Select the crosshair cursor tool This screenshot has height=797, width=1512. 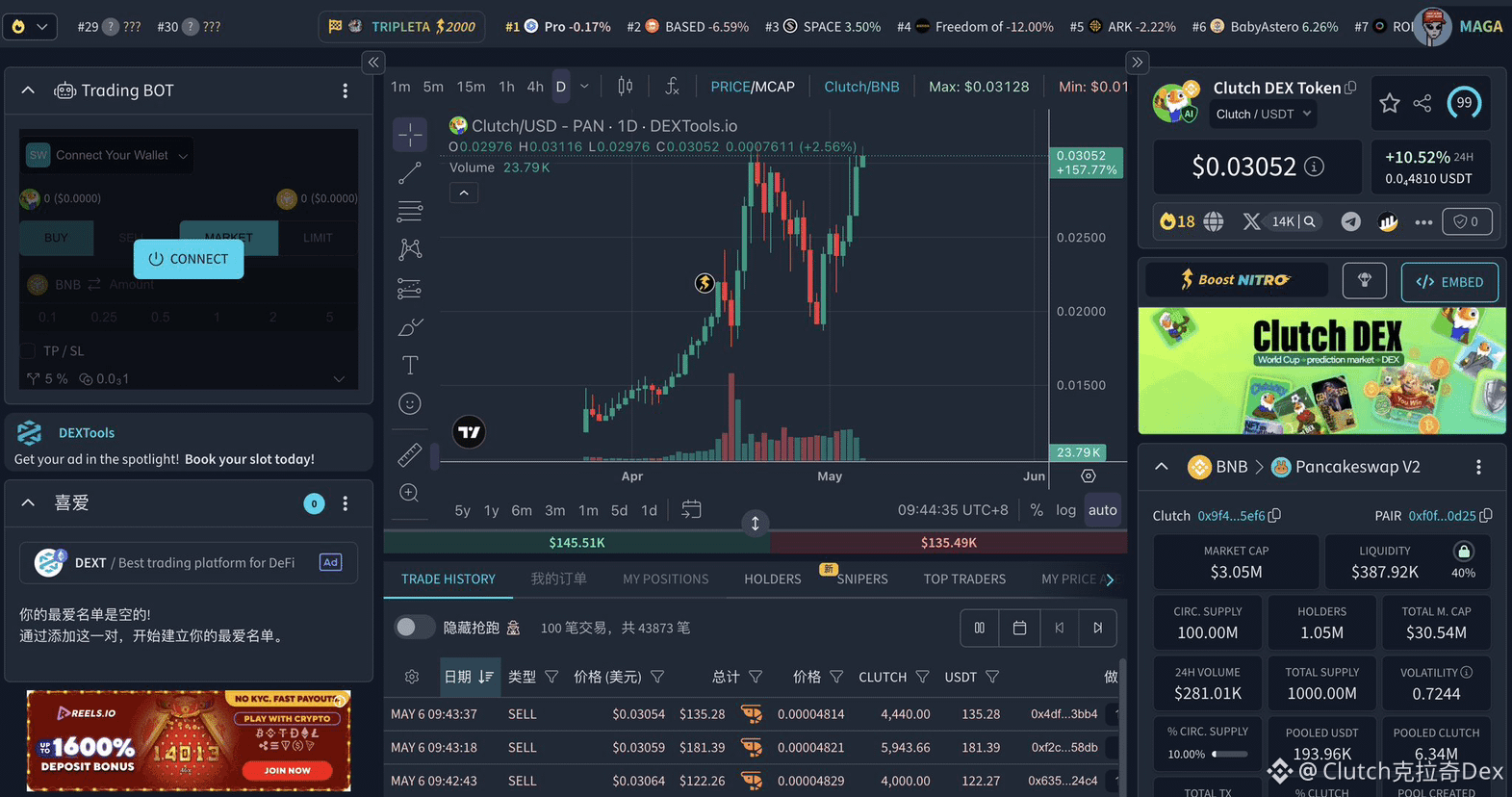(x=410, y=135)
